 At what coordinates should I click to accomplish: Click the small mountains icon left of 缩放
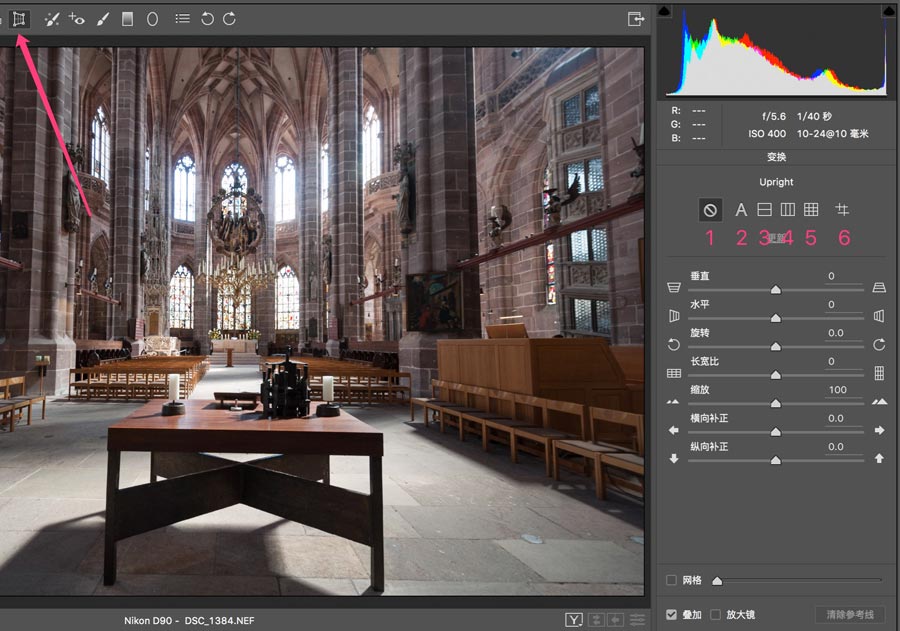tap(673, 401)
